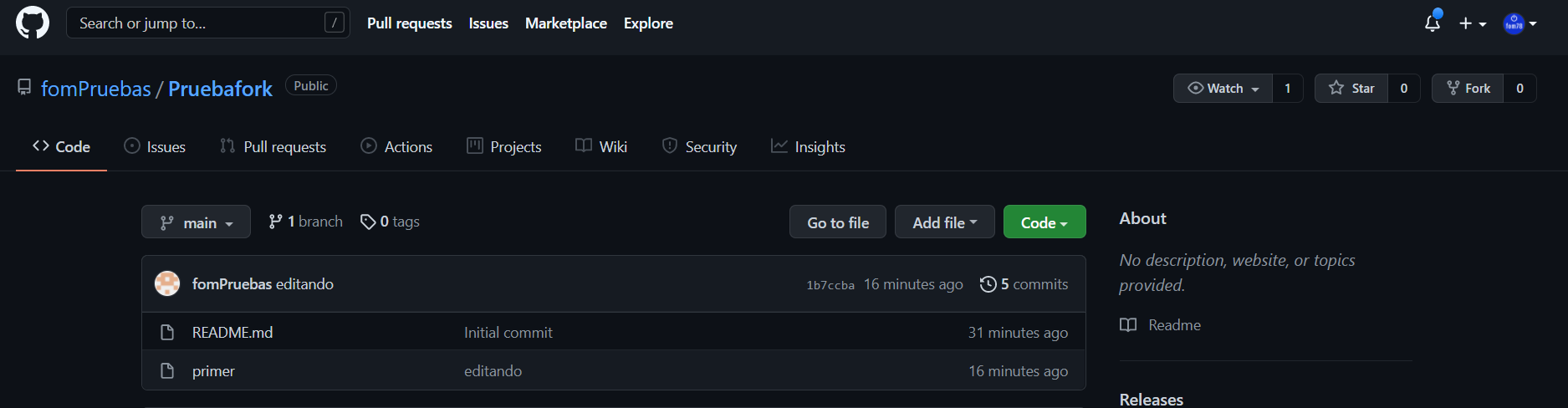Switch to the repository Pull requests tab

pyautogui.click(x=273, y=146)
